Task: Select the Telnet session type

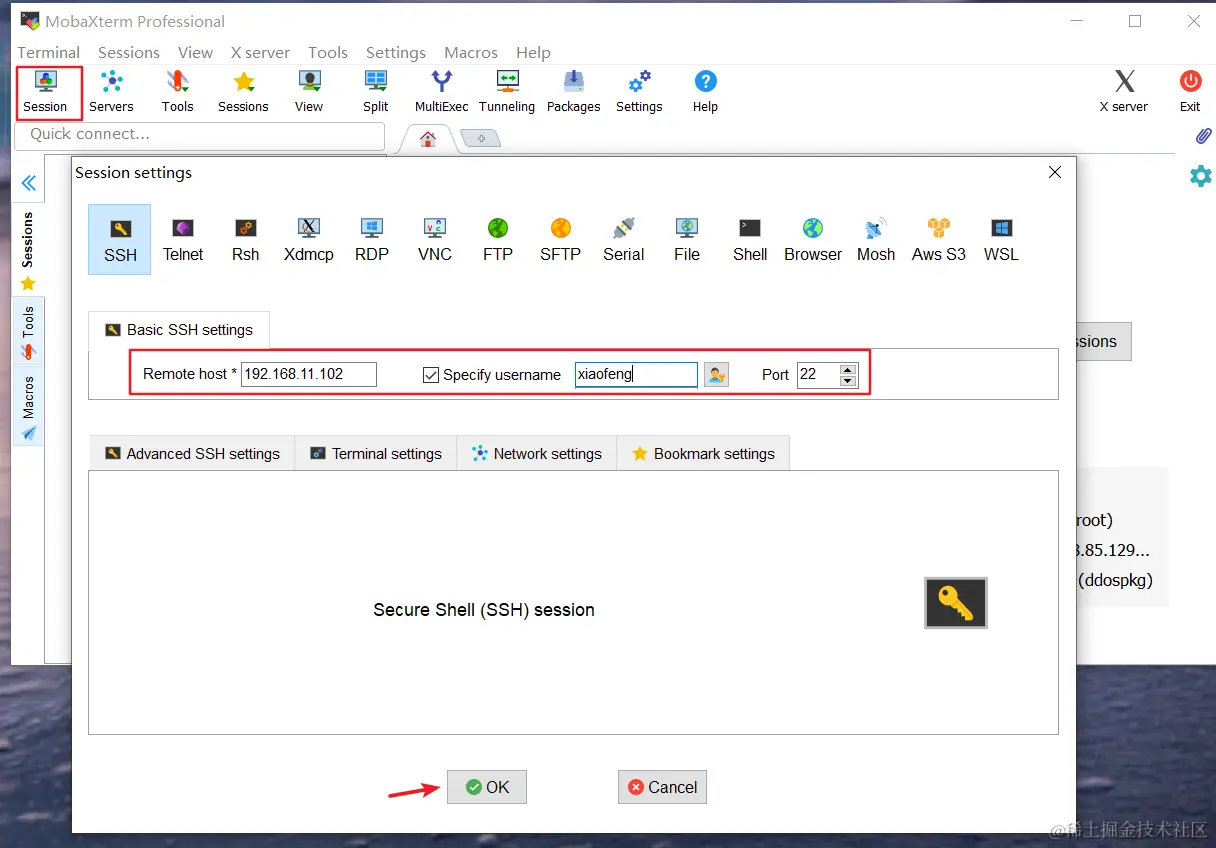Action: [x=183, y=240]
